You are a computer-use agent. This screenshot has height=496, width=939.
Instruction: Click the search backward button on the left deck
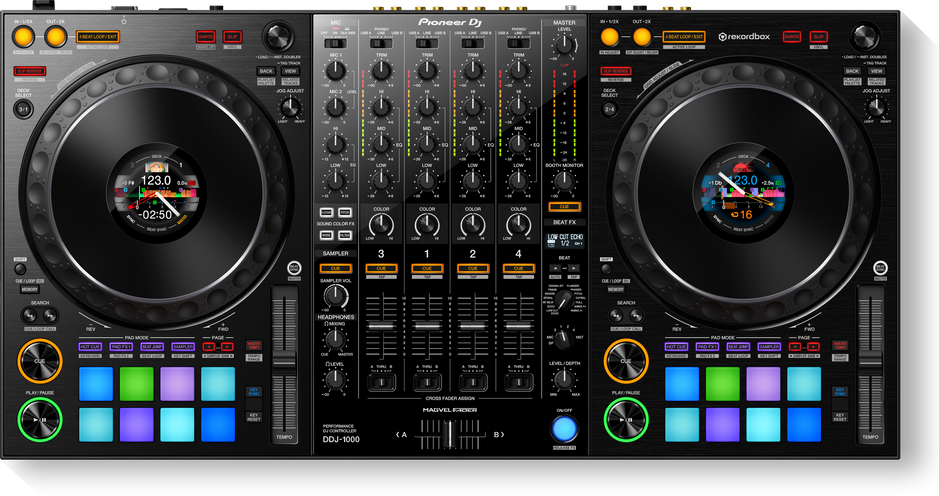pyautogui.click(x=29, y=315)
